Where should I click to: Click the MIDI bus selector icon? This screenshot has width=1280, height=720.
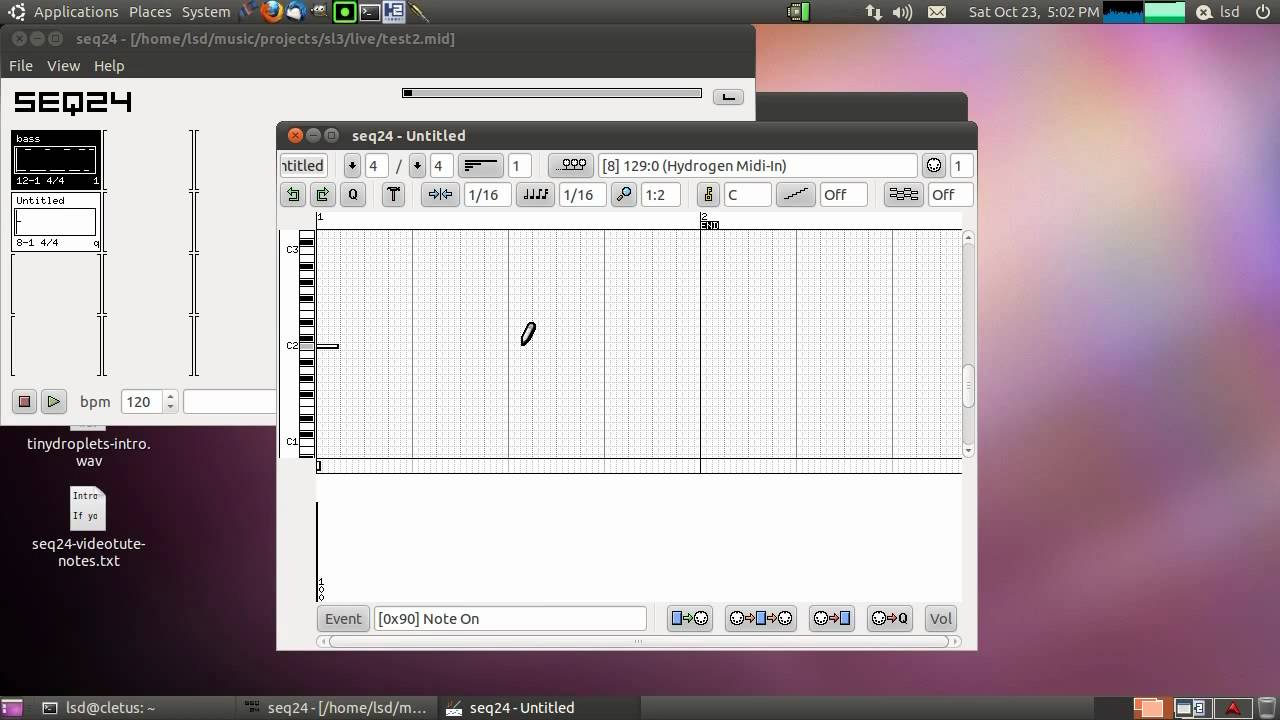pos(572,165)
